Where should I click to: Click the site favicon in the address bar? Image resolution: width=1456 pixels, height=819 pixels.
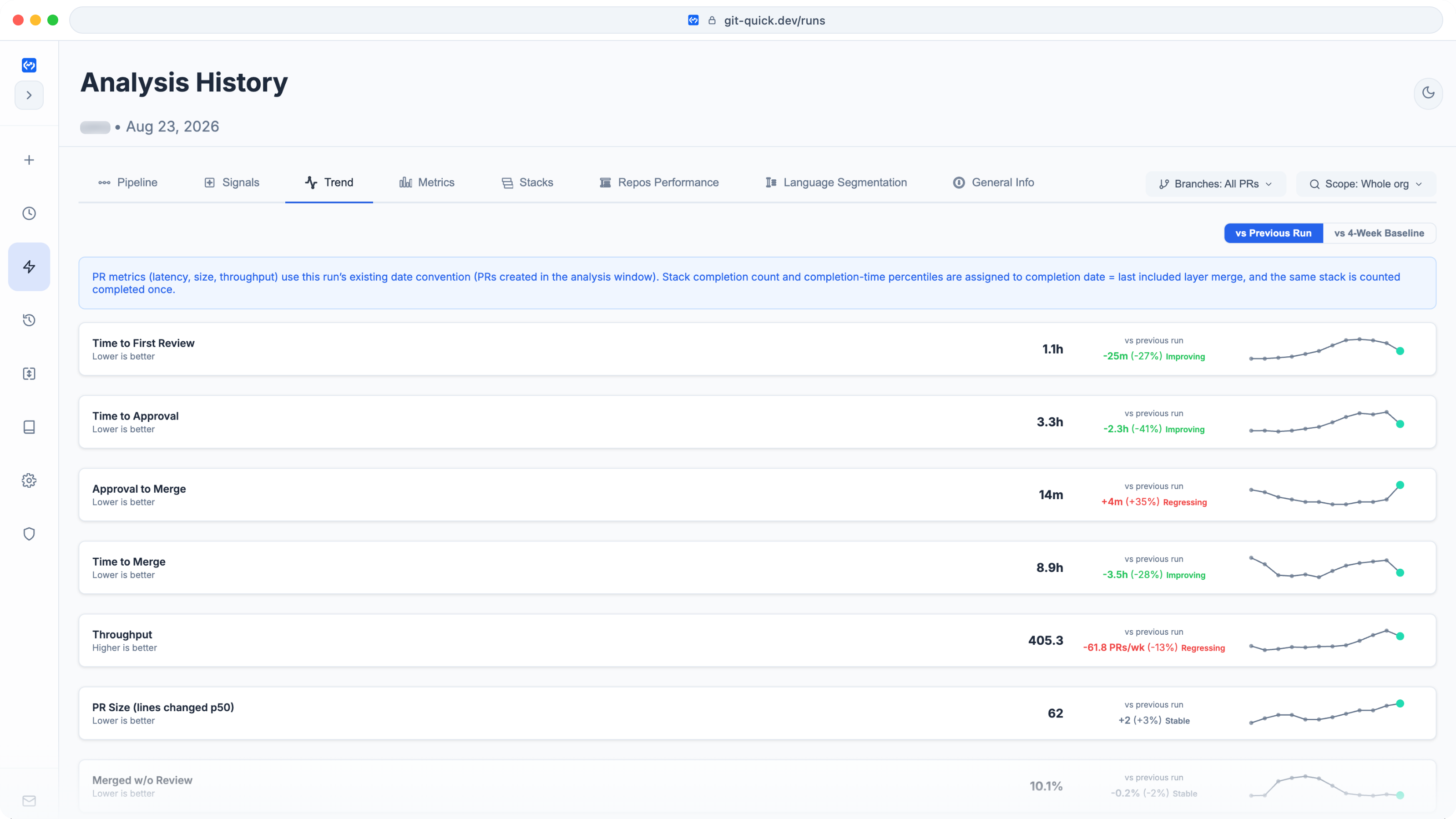point(693,20)
